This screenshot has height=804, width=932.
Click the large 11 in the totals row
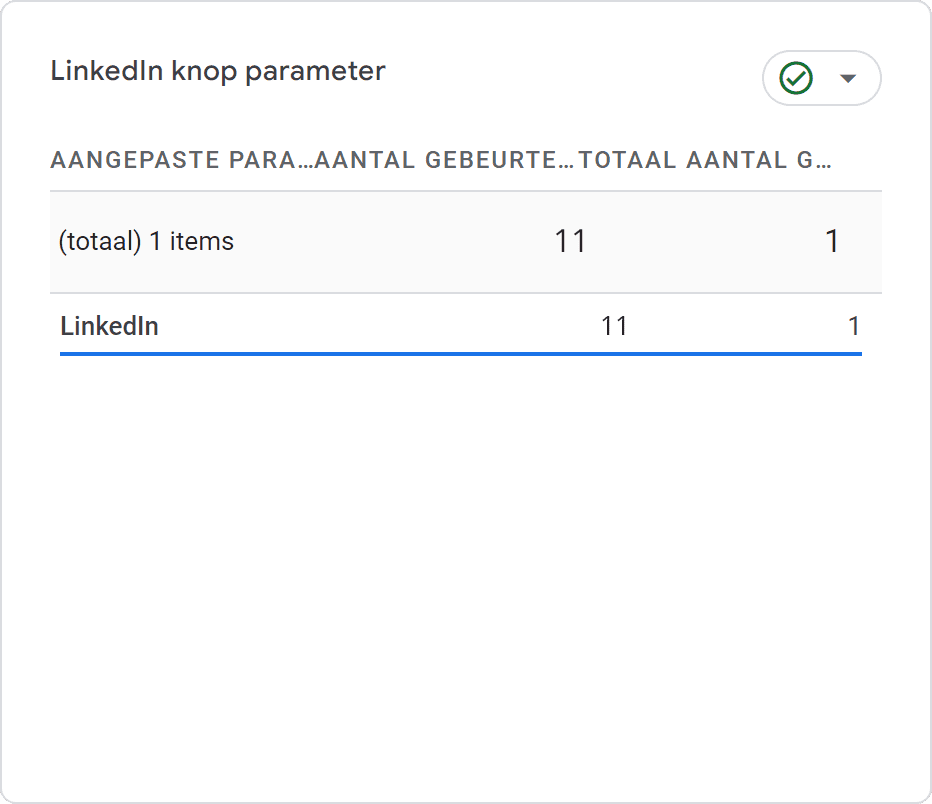tap(570, 241)
